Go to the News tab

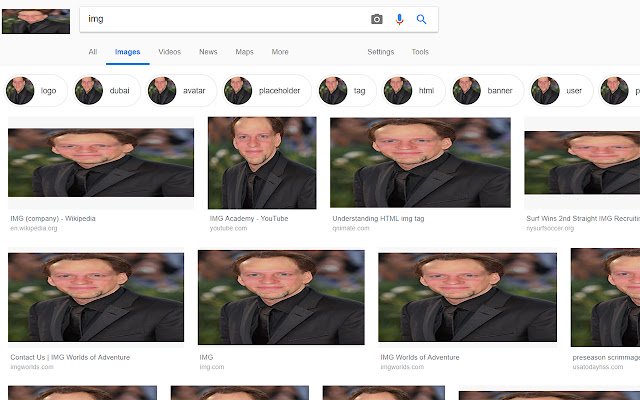[208, 52]
